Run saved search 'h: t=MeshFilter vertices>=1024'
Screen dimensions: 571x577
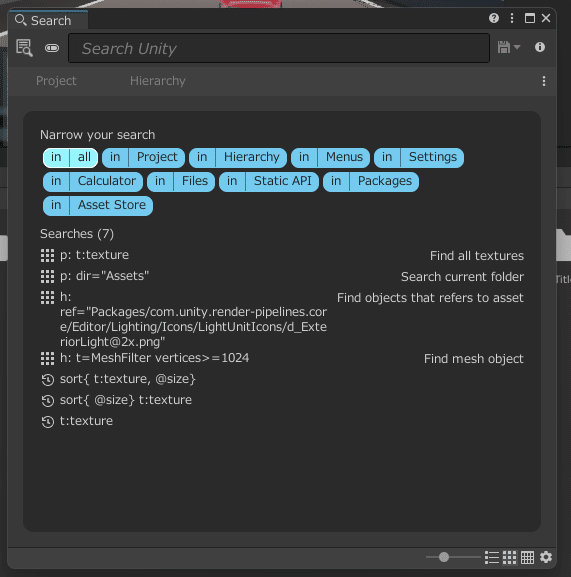[x=155, y=358]
